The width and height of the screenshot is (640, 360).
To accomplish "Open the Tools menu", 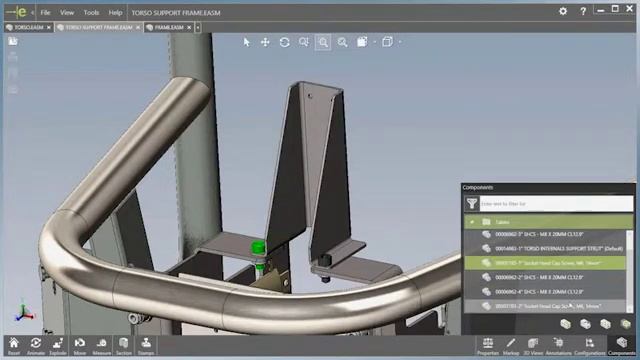I will [x=91, y=13].
